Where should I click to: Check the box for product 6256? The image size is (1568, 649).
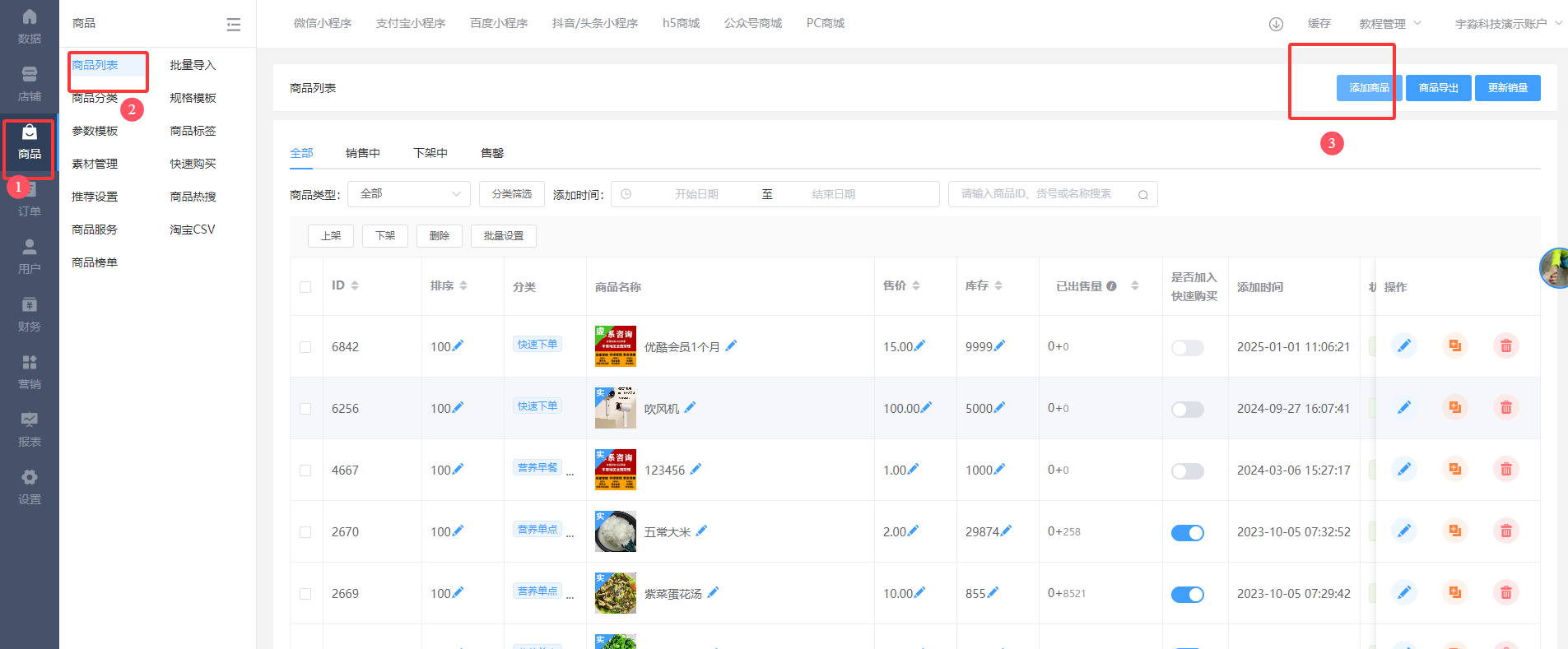tap(305, 409)
